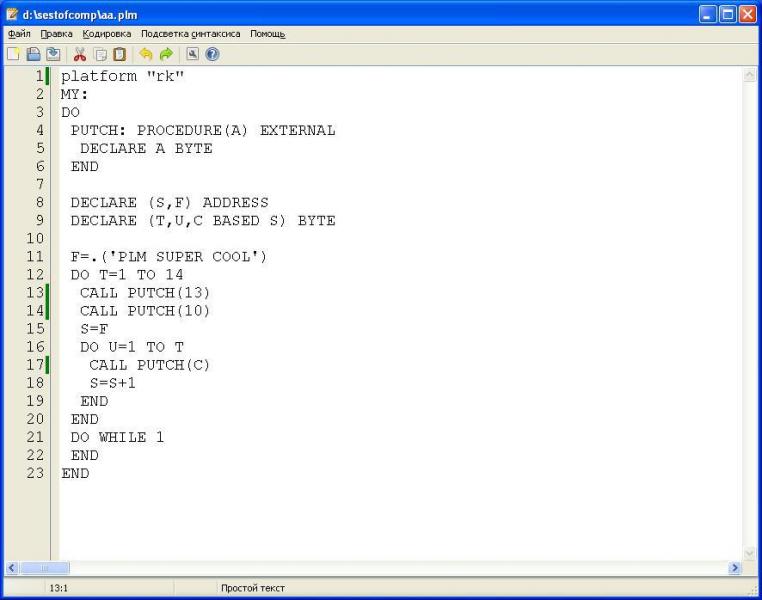Click the open file toolbar icon
The height and width of the screenshot is (600, 762).
click(32, 54)
